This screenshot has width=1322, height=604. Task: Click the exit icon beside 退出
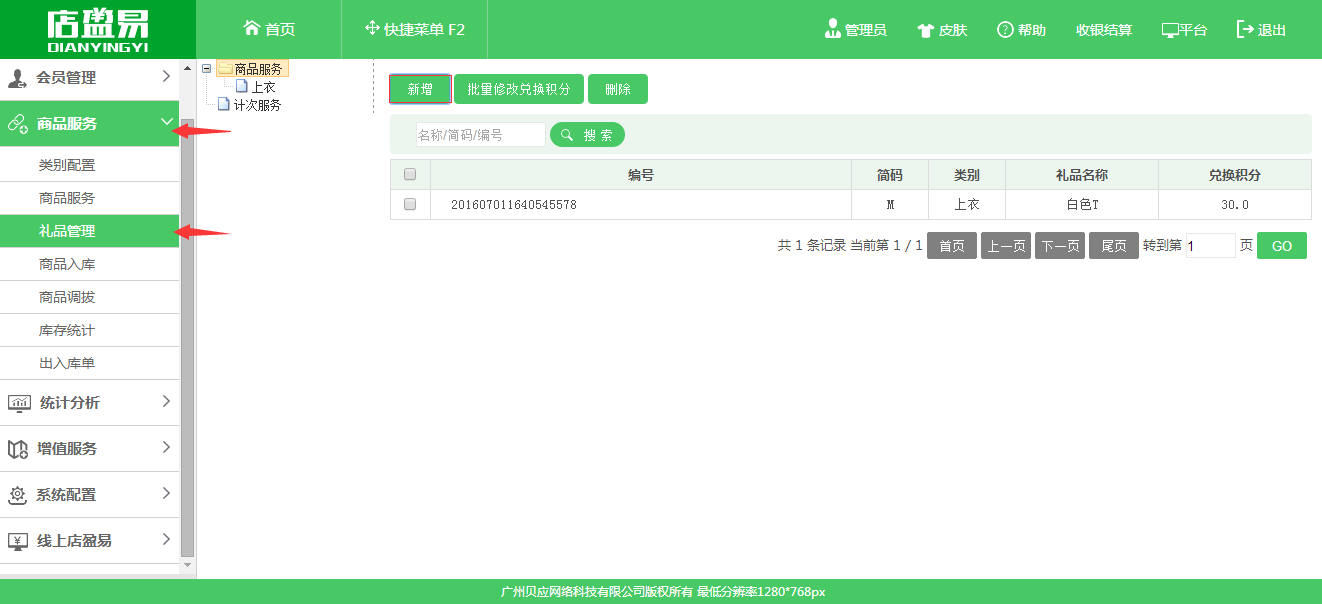pos(1245,29)
